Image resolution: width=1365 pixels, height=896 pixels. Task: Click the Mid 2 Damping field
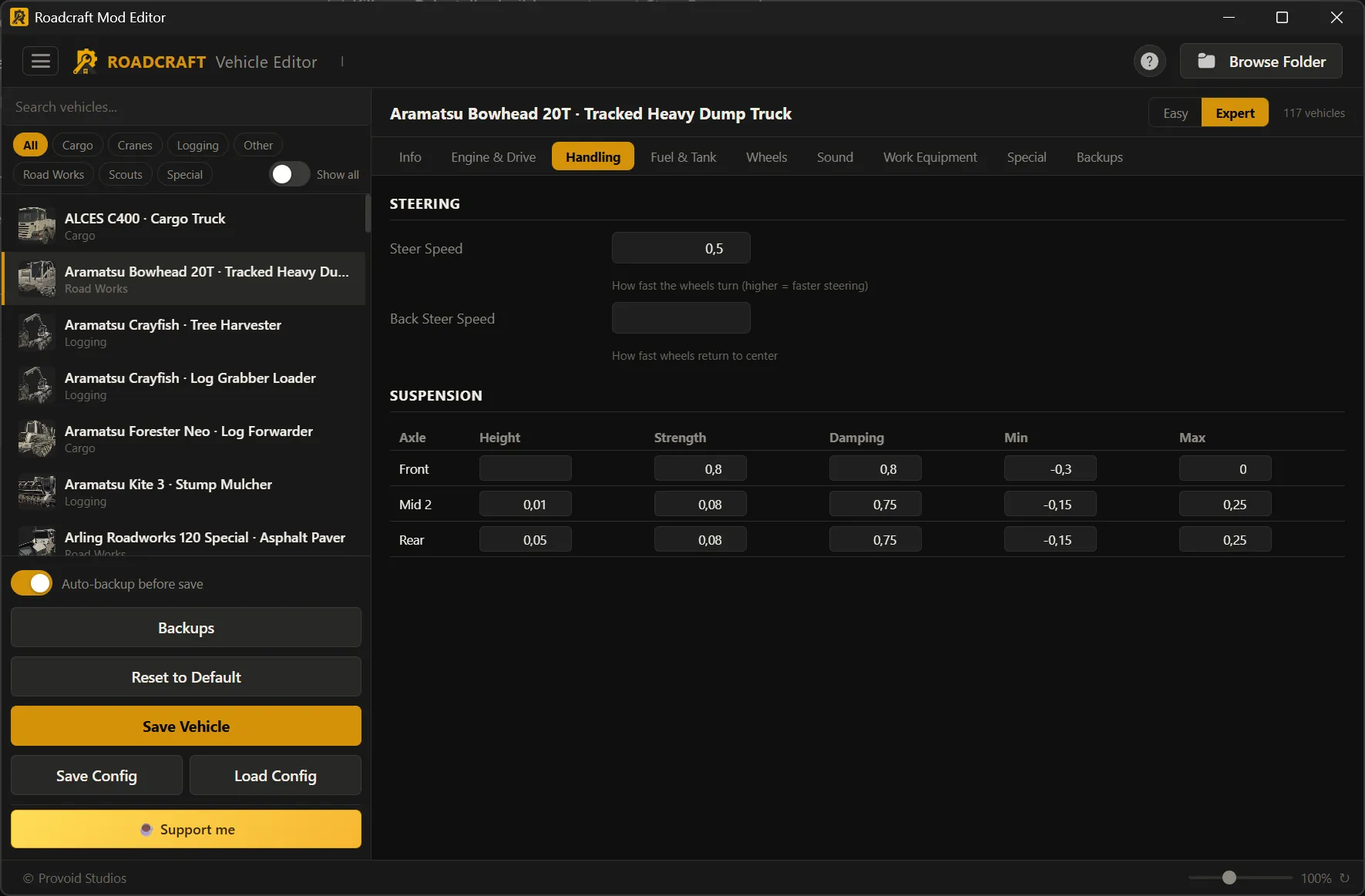pos(875,504)
